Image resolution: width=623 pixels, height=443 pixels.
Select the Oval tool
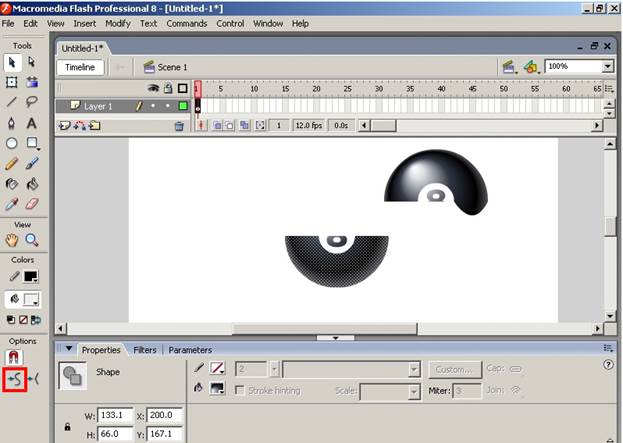coord(12,143)
